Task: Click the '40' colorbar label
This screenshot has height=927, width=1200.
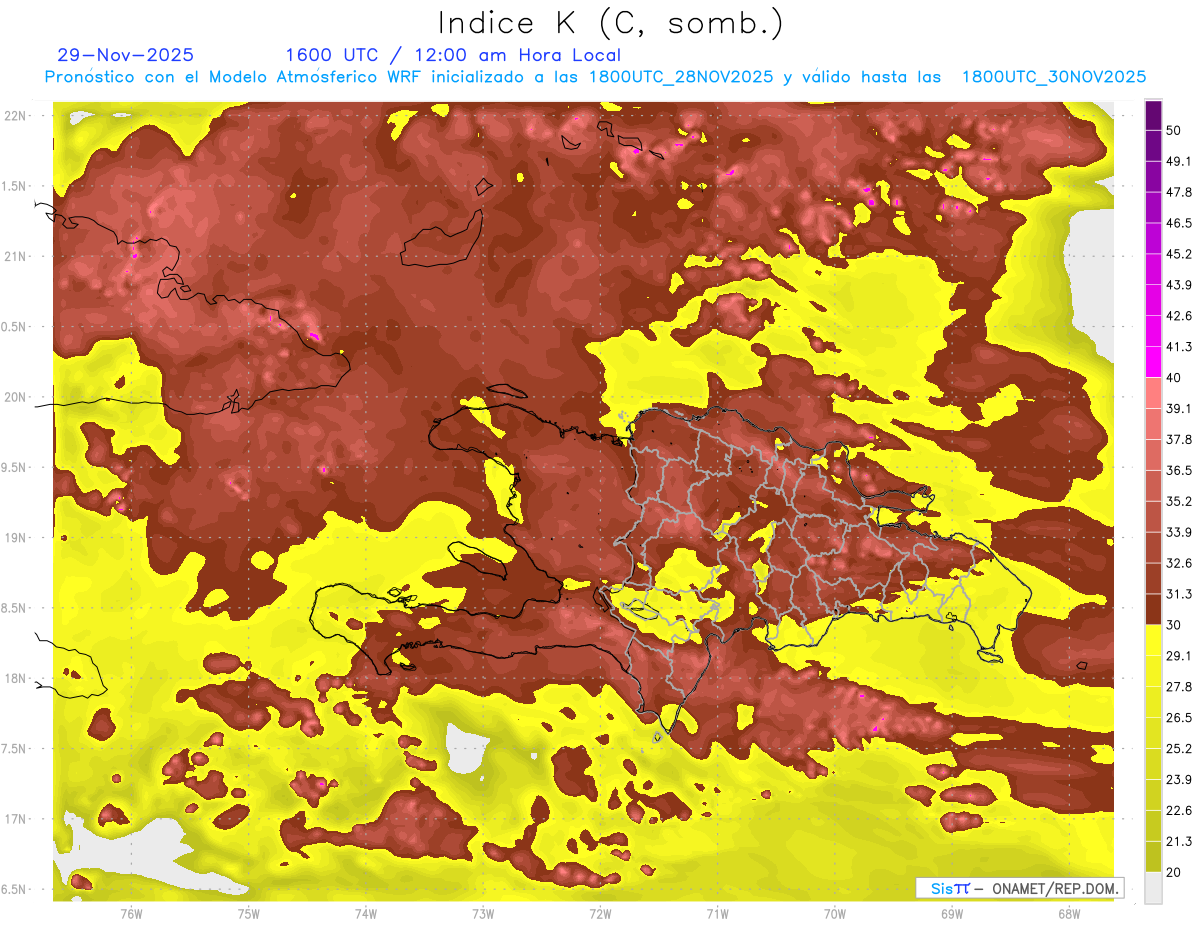Action: 1175,377
